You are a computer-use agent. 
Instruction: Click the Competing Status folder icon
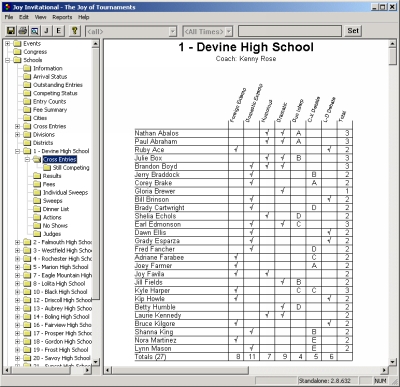27,93
